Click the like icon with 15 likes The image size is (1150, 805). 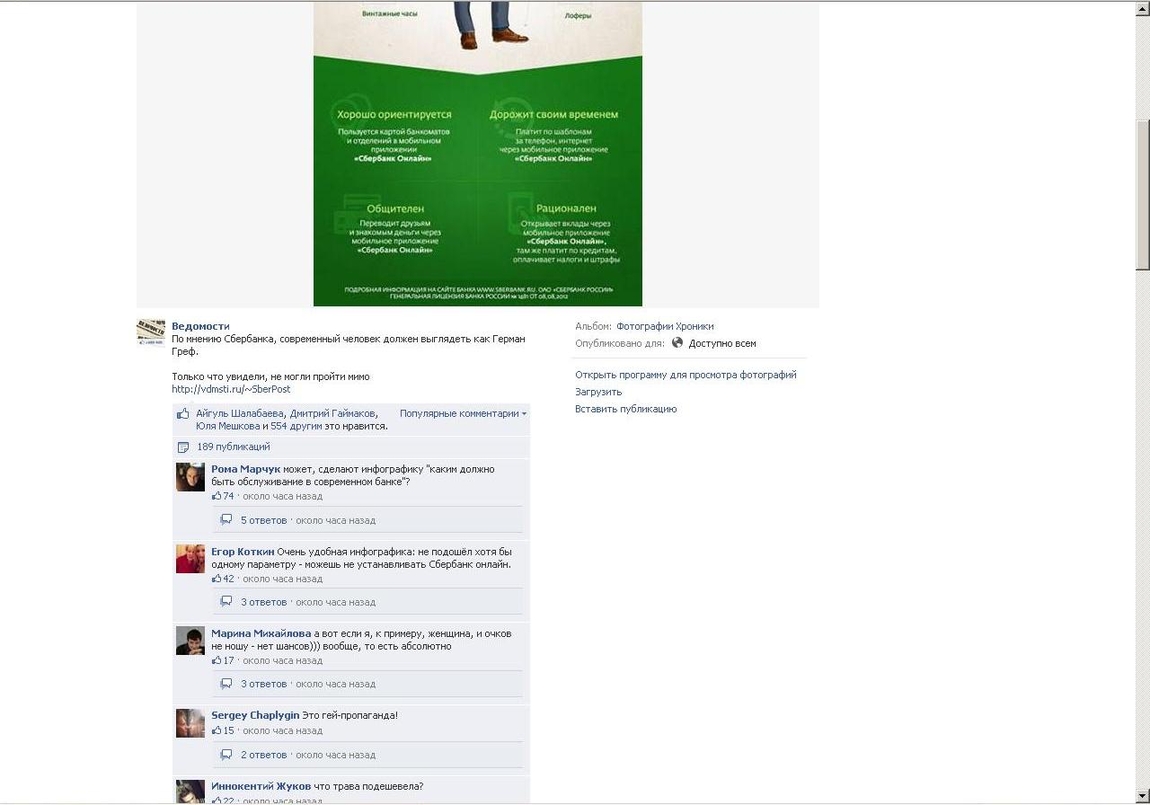click(x=216, y=730)
